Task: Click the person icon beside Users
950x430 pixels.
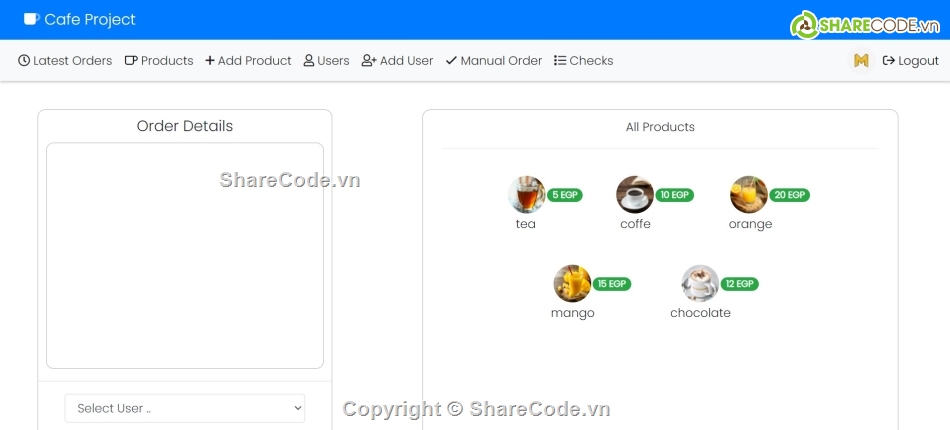Action: tap(309, 61)
